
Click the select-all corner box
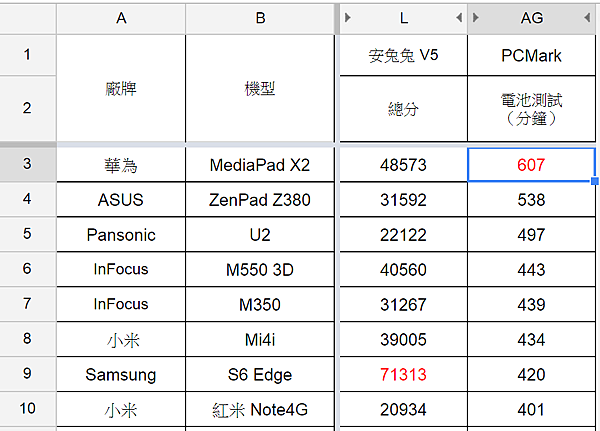point(28,18)
